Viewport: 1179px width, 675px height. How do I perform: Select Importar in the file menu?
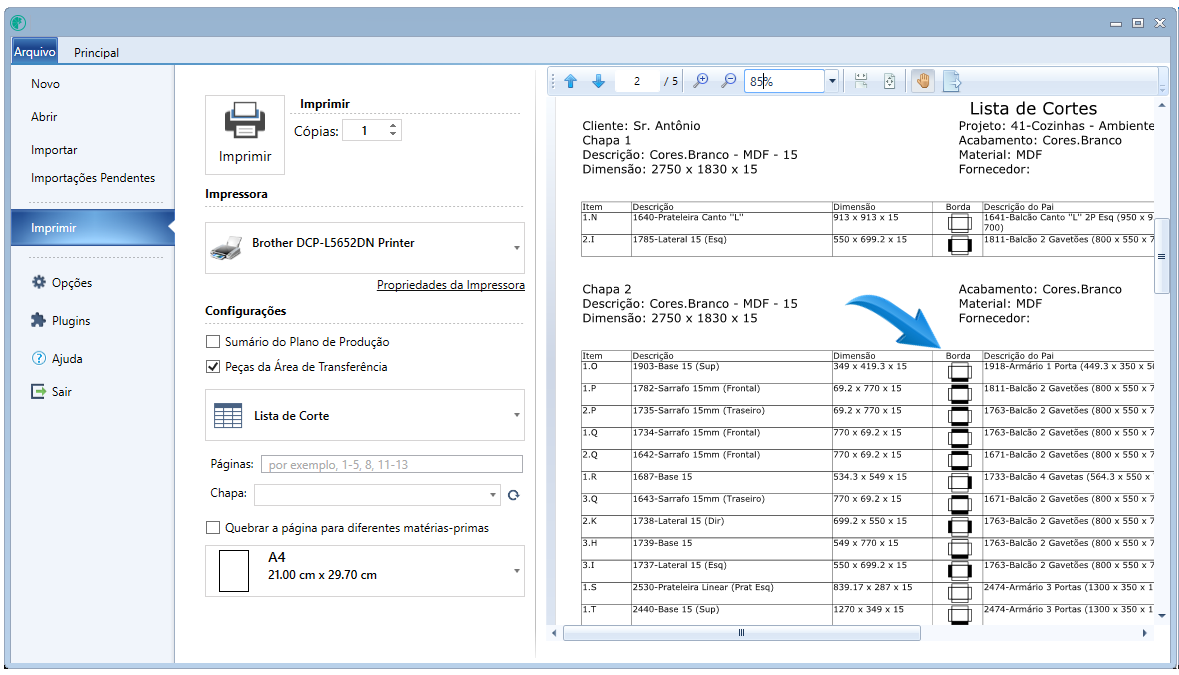[54, 150]
